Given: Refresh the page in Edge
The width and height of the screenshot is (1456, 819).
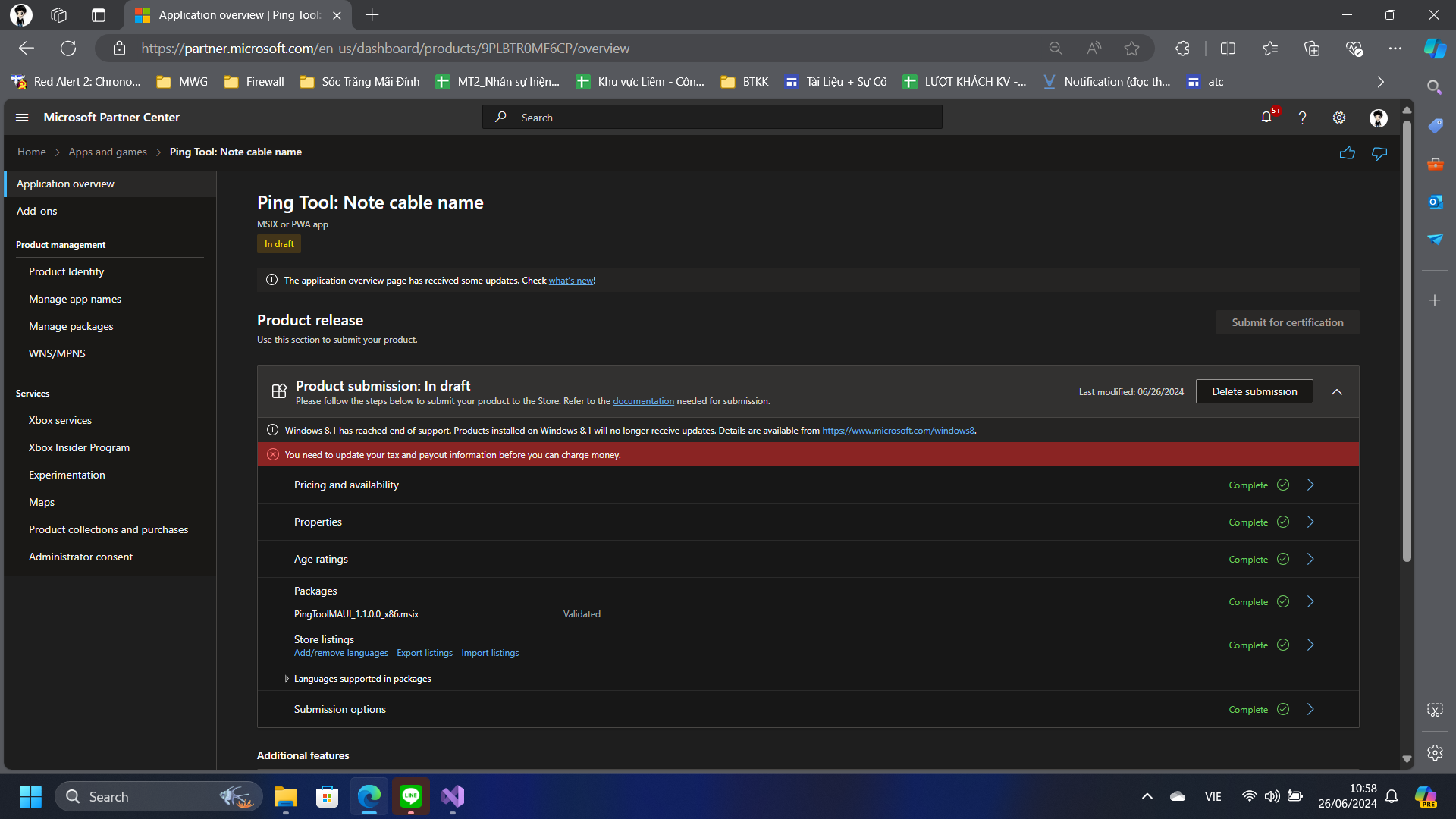Looking at the screenshot, I should pos(68,49).
